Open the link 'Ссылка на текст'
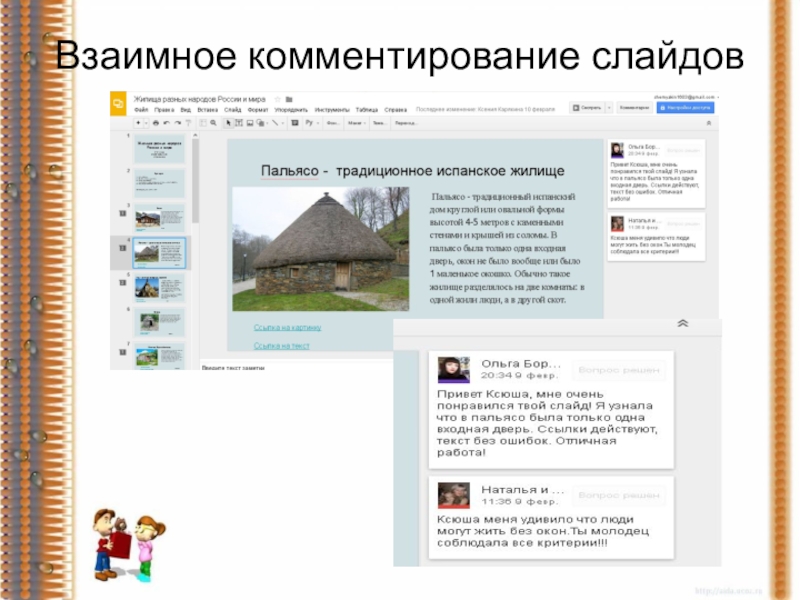 [282, 345]
